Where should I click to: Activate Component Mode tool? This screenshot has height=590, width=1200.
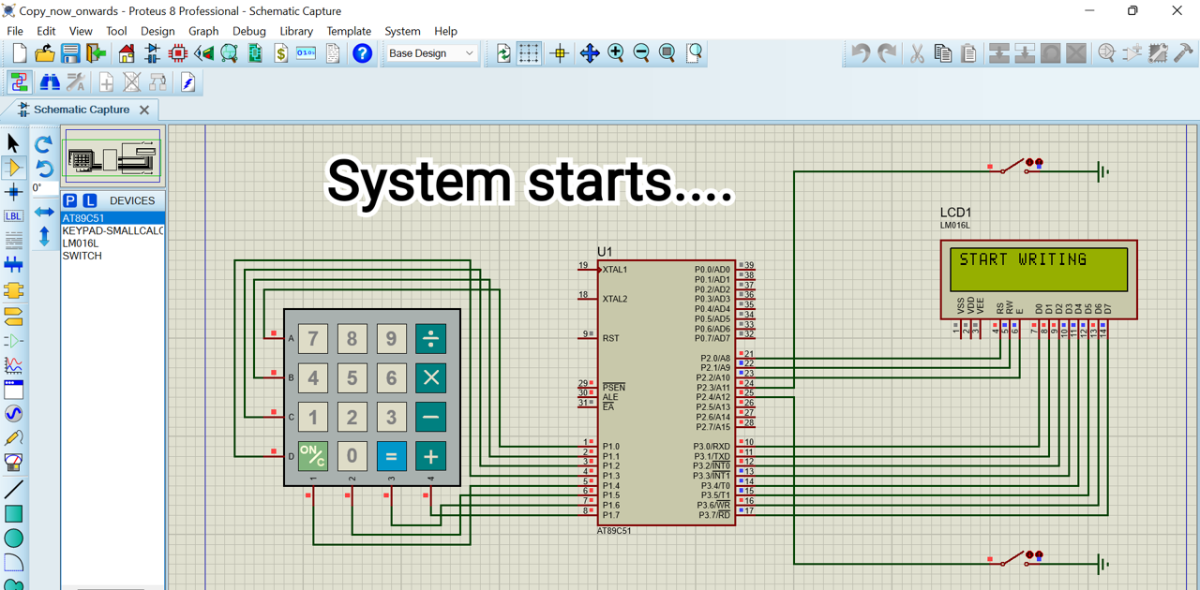[x=13, y=167]
